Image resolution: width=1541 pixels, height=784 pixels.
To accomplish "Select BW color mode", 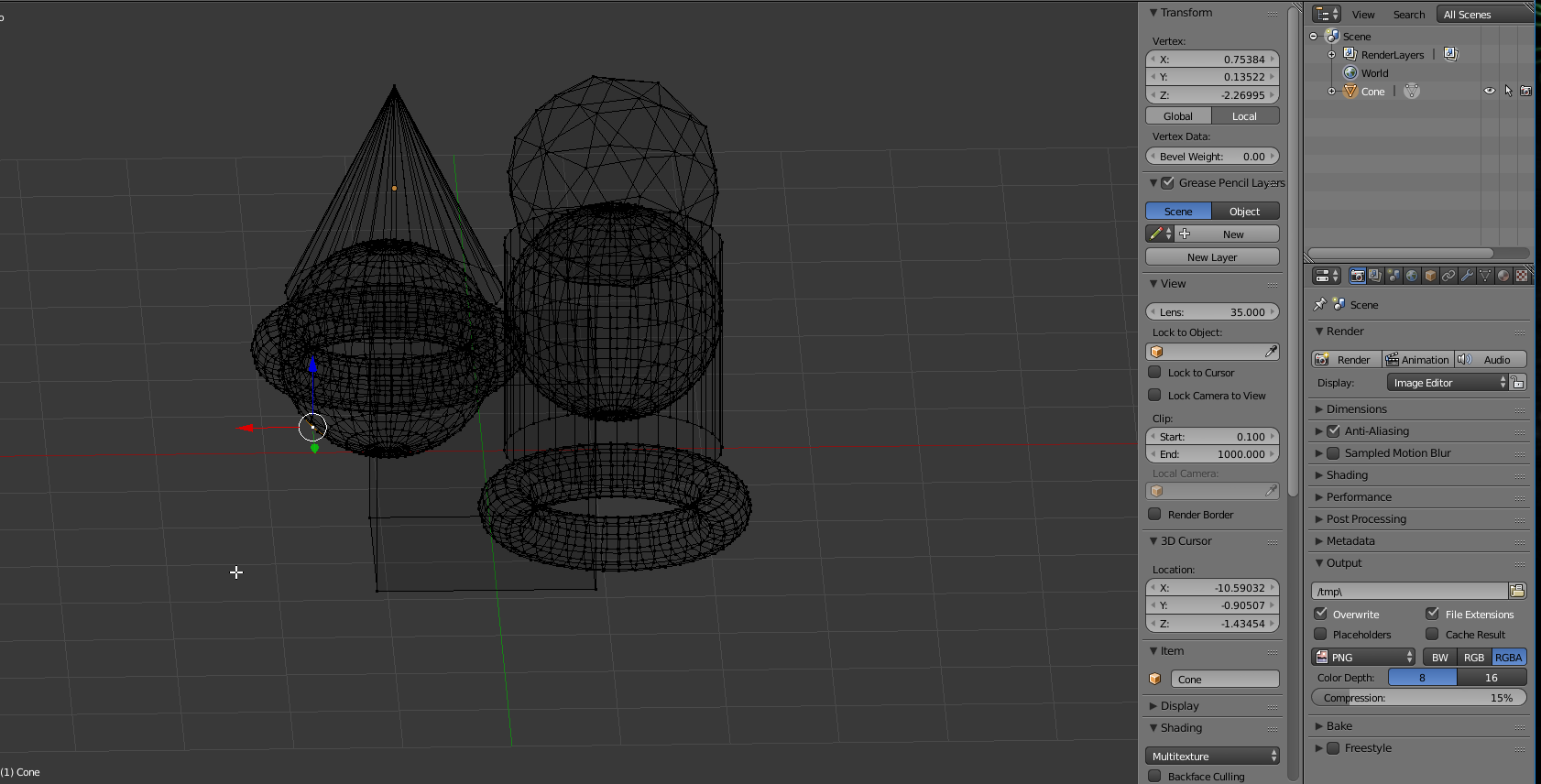I will [1440, 657].
